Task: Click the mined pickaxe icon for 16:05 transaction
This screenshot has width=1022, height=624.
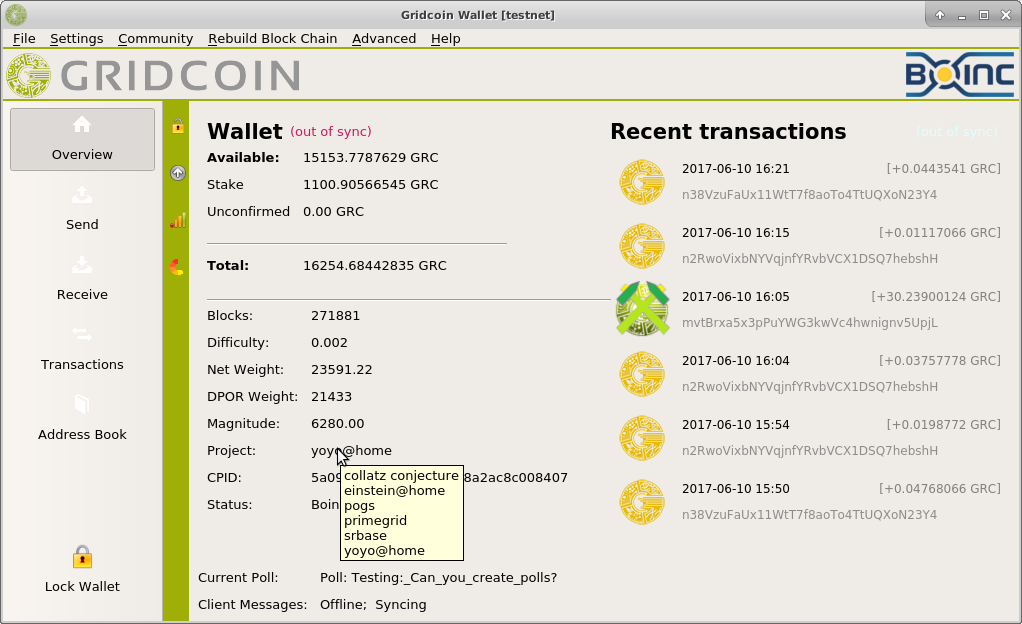Action: tap(642, 309)
